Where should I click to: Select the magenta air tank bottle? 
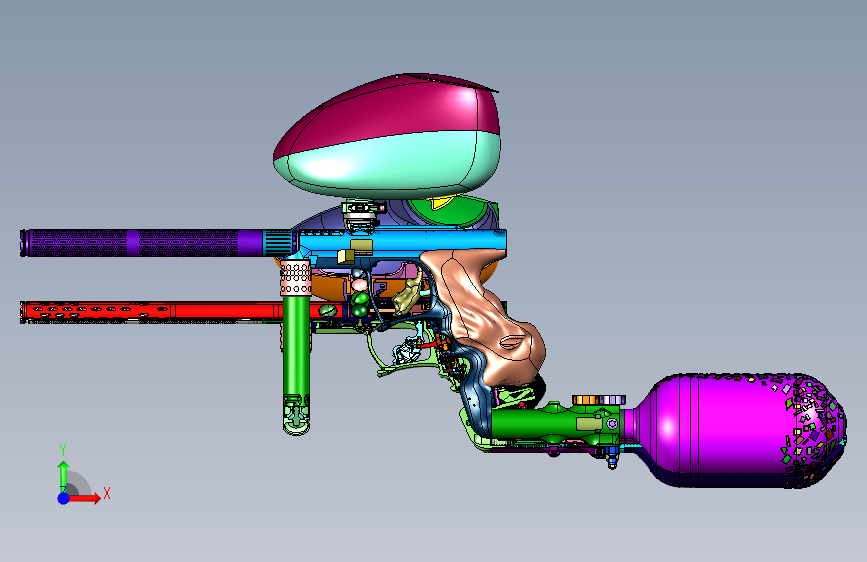coord(735,430)
